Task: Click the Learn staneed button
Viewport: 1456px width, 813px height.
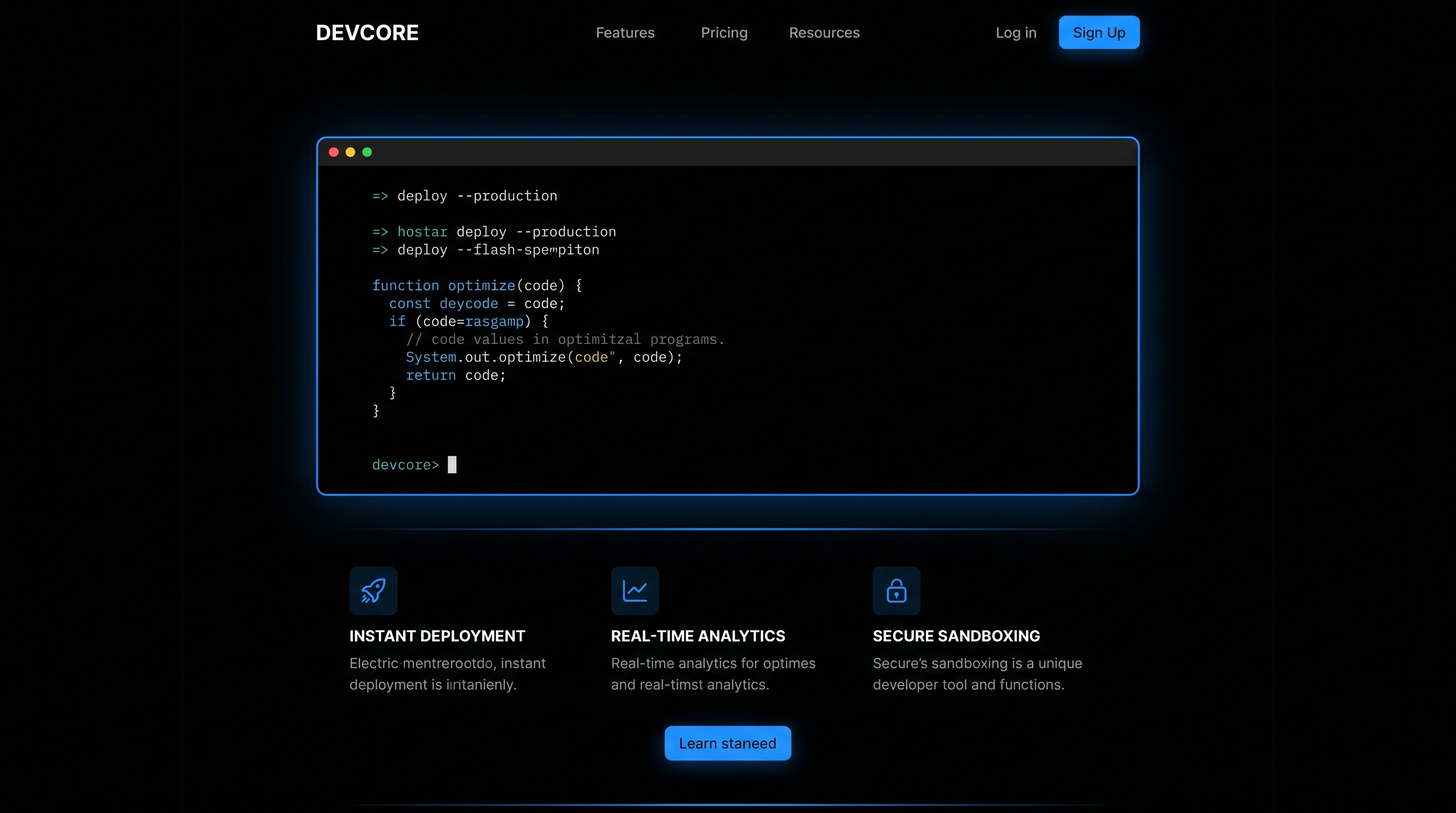Action: (727, 743)
